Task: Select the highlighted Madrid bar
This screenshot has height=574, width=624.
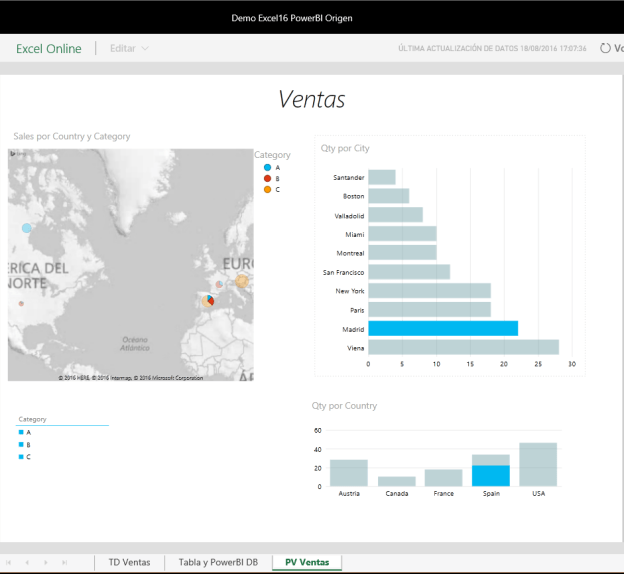Action: [x=443, y=328]
